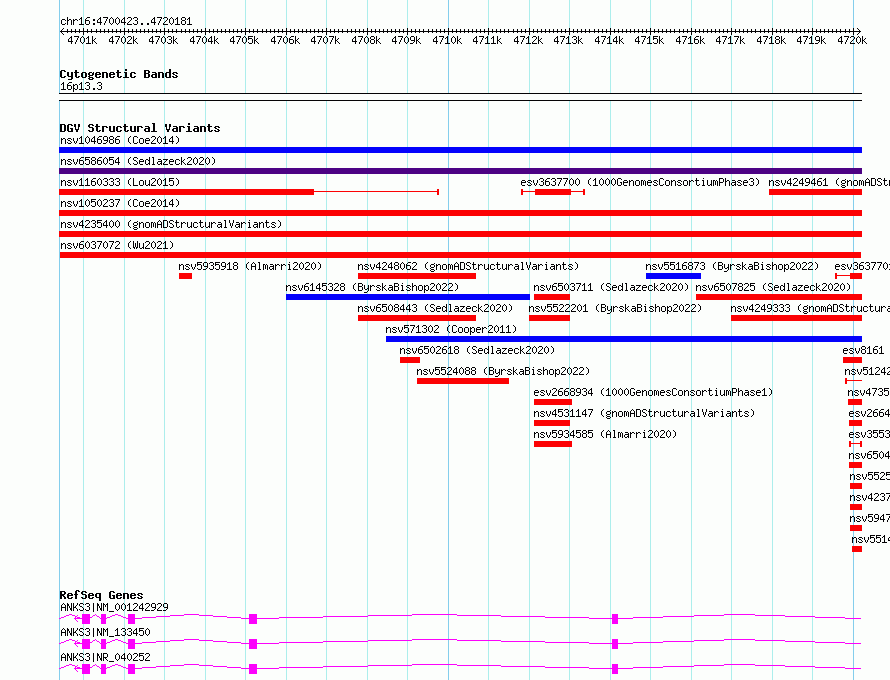Screen dimensions: 890x680
Task: Click nsv571302 (Cooper2011) label
Action: [x=451, y=329]
